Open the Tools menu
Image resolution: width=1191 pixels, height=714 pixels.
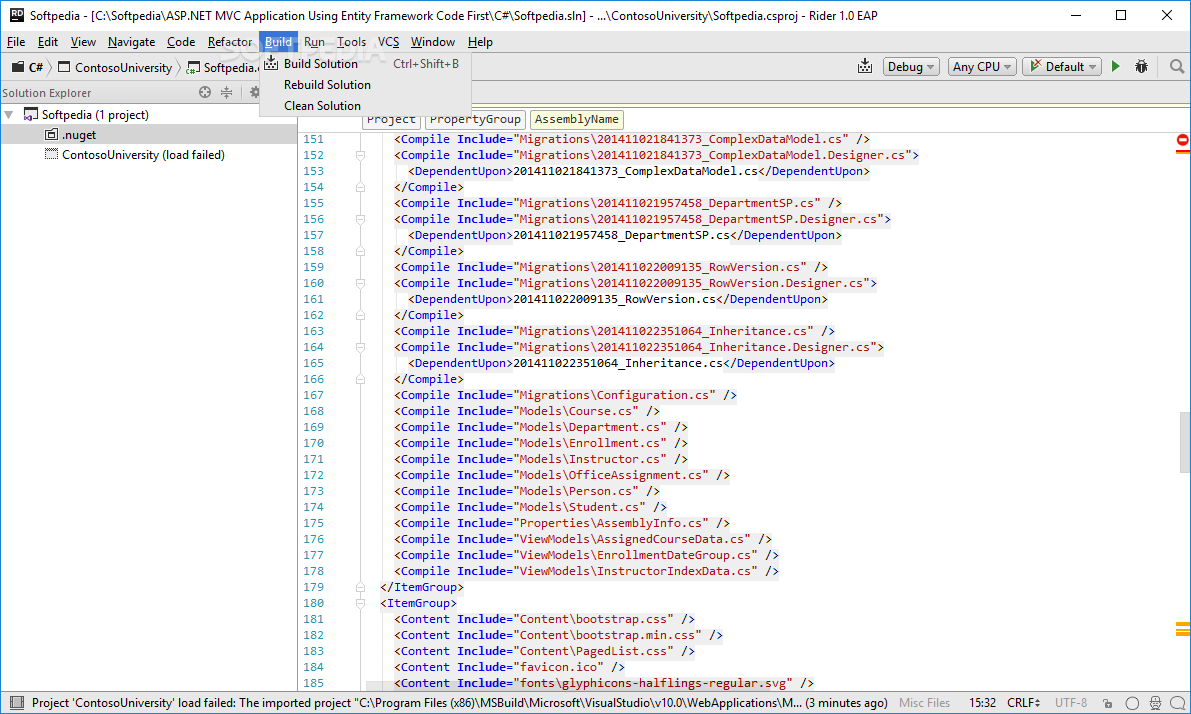coord(351,42)
